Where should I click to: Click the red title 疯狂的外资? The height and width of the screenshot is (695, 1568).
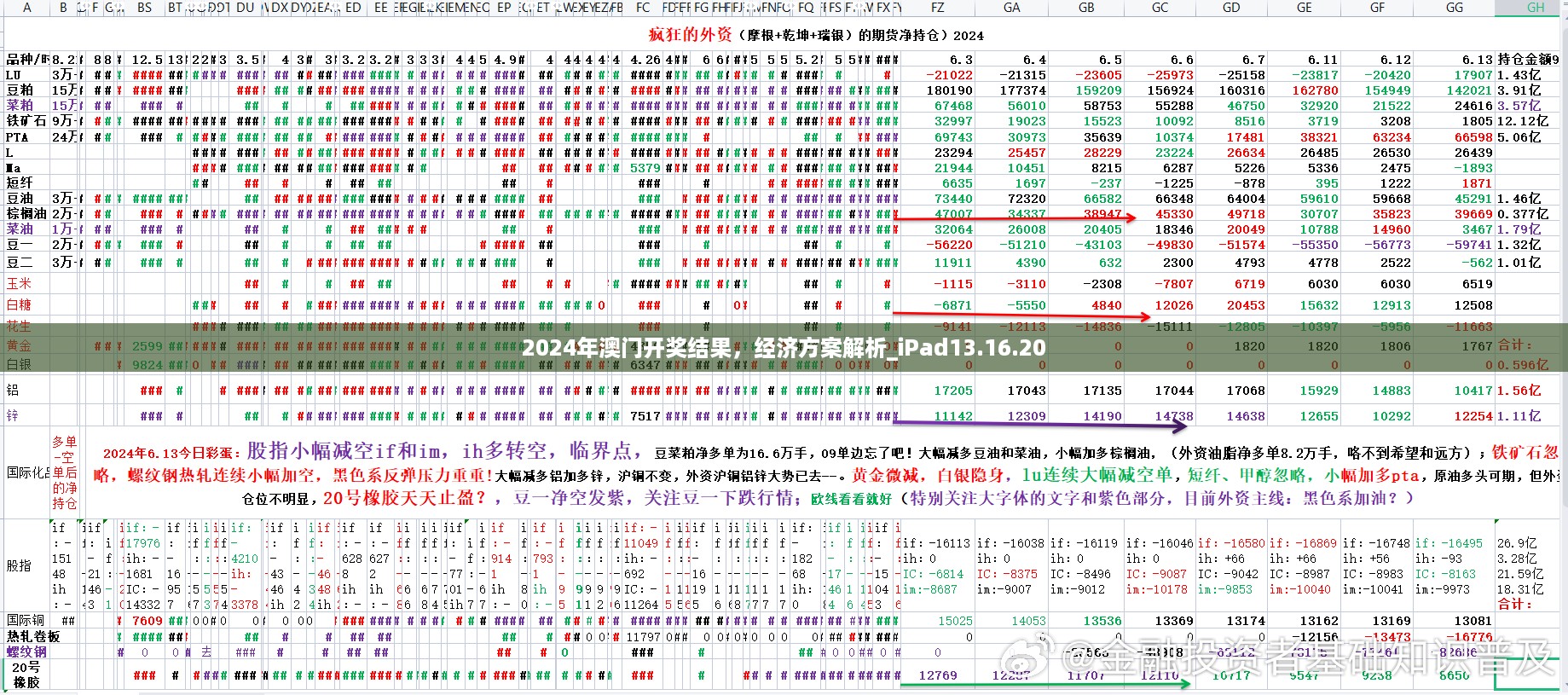690,35
